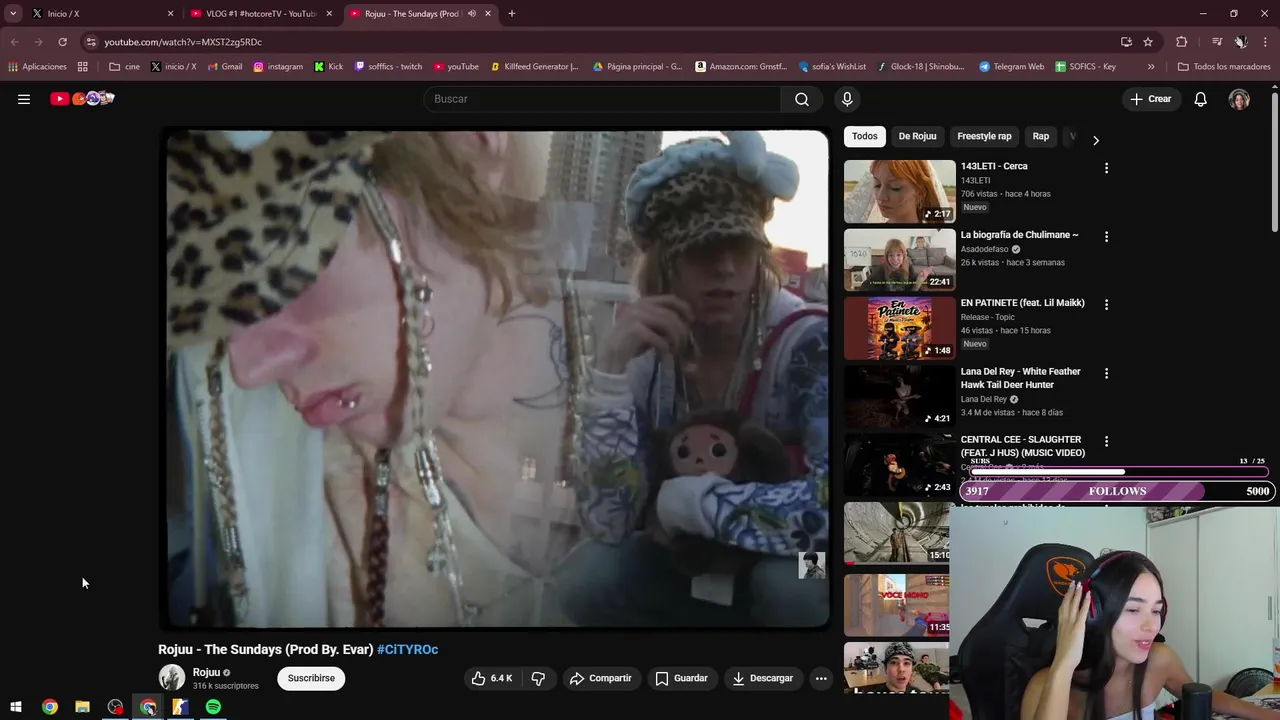1280x720 pixels.
Task: Select the Todos filter chip
Action: point(865,136)
